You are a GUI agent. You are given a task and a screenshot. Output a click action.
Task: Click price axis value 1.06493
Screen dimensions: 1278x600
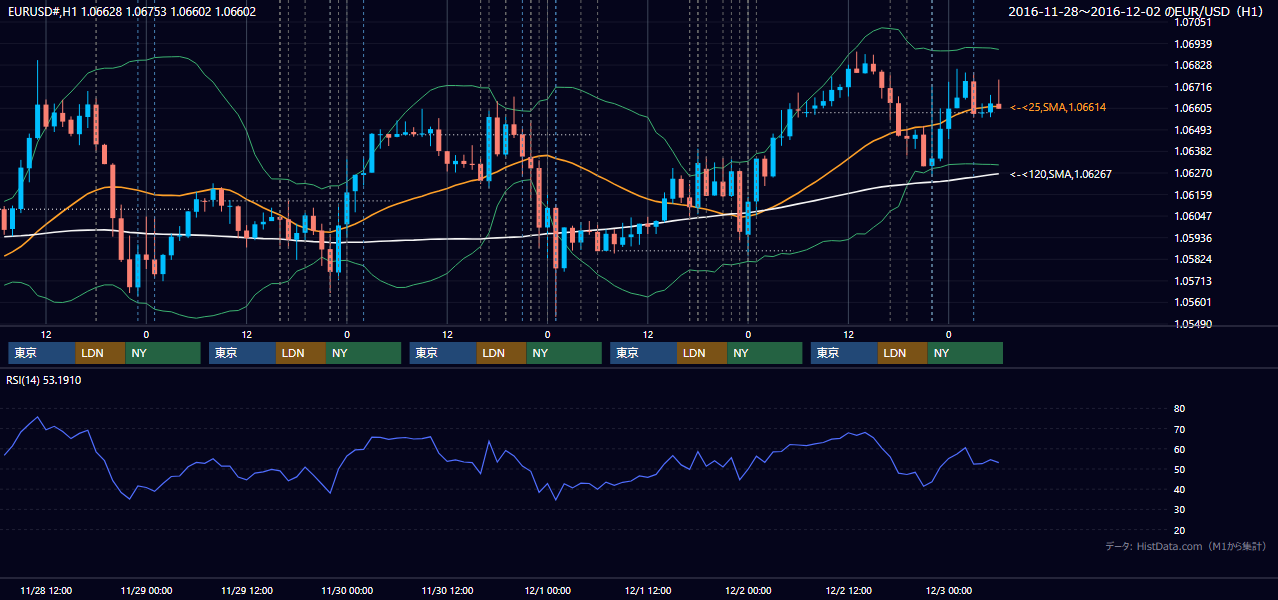point(1193,130)
